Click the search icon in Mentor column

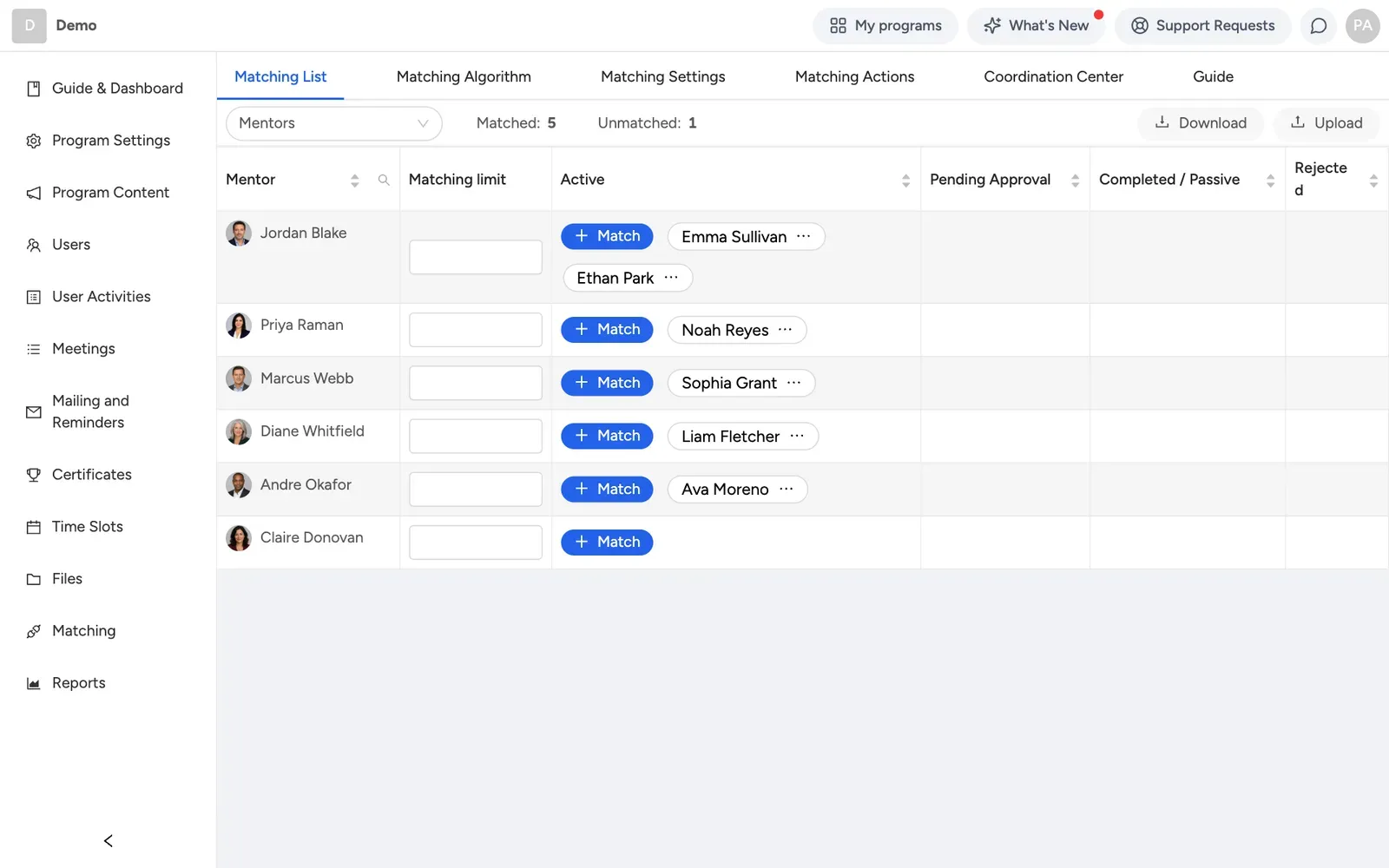click(384, 180)
